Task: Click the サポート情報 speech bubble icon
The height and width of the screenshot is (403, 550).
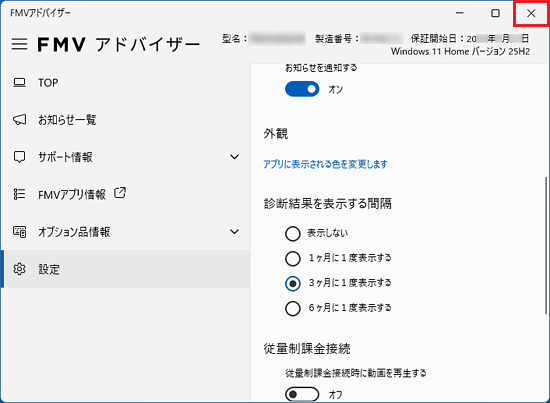Action: tap(19, 157)
